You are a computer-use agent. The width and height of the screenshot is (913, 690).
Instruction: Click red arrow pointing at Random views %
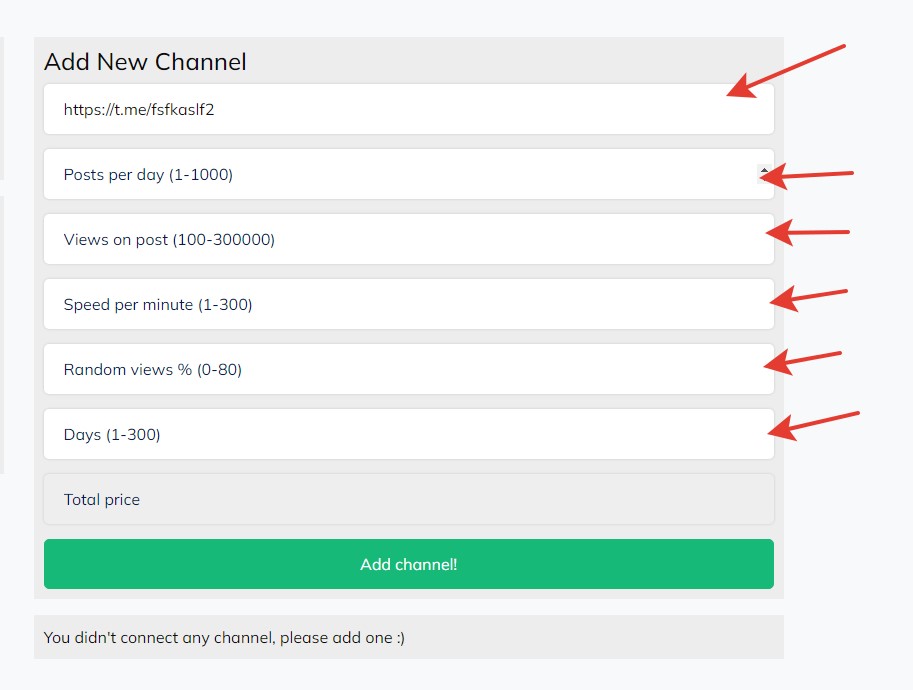pos(810,360)
